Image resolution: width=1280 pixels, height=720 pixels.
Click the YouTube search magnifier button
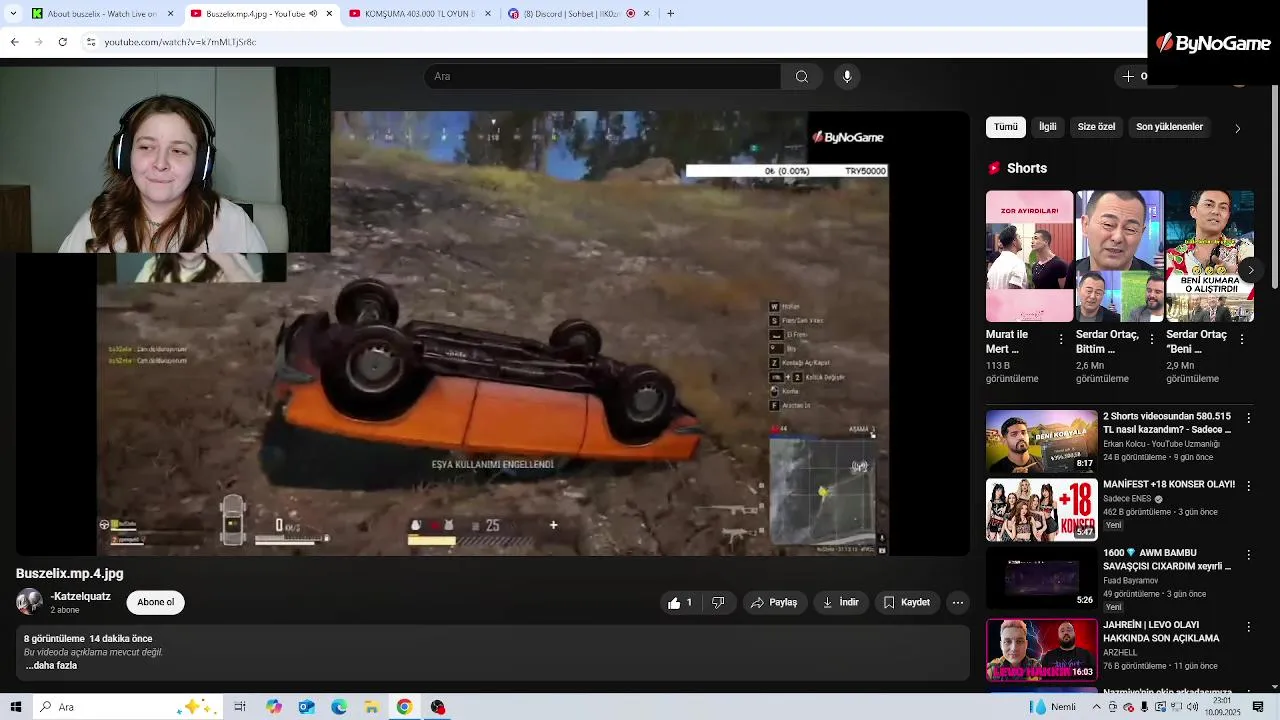click(x=802, y=76)
